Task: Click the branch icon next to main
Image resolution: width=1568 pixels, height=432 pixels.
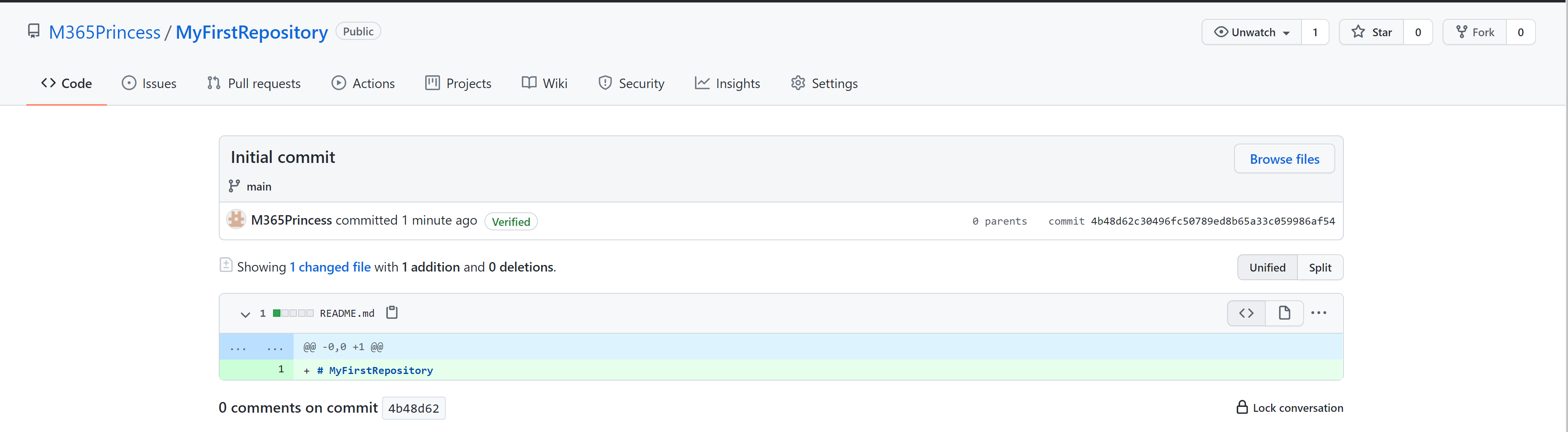Action: pyautogui.click(x=234, y=186)
